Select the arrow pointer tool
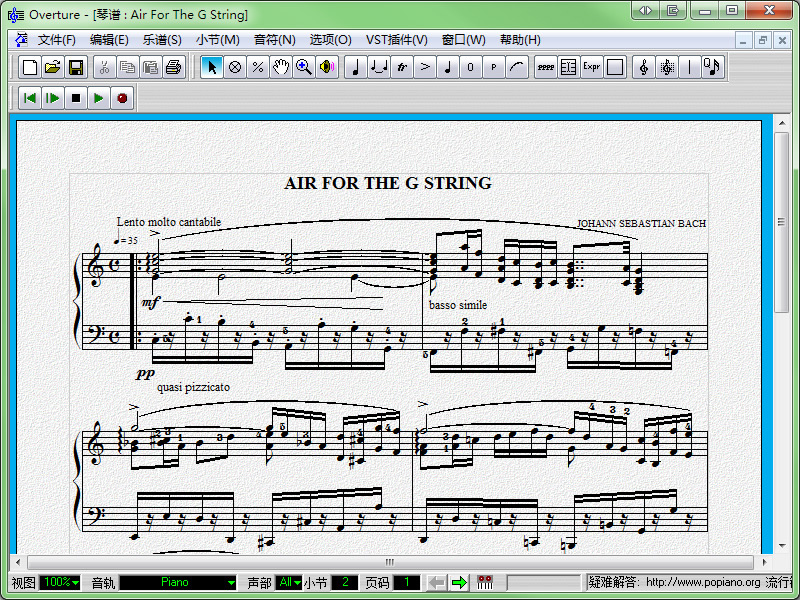800x600 pixels. point(212,67)
